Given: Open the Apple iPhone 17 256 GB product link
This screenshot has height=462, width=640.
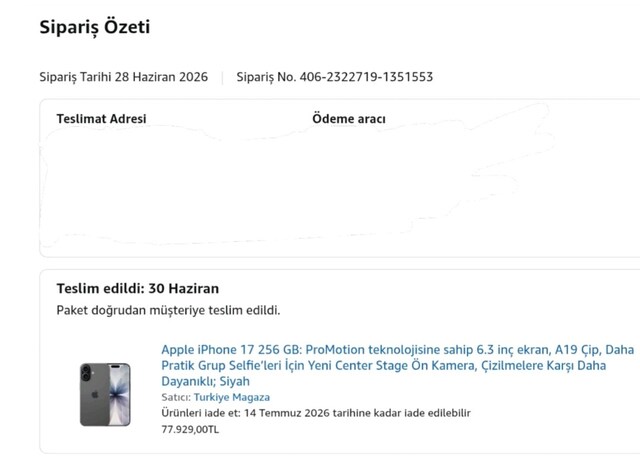Looking at the screenshot, I should pyautogui.click(x=398, y=365).
